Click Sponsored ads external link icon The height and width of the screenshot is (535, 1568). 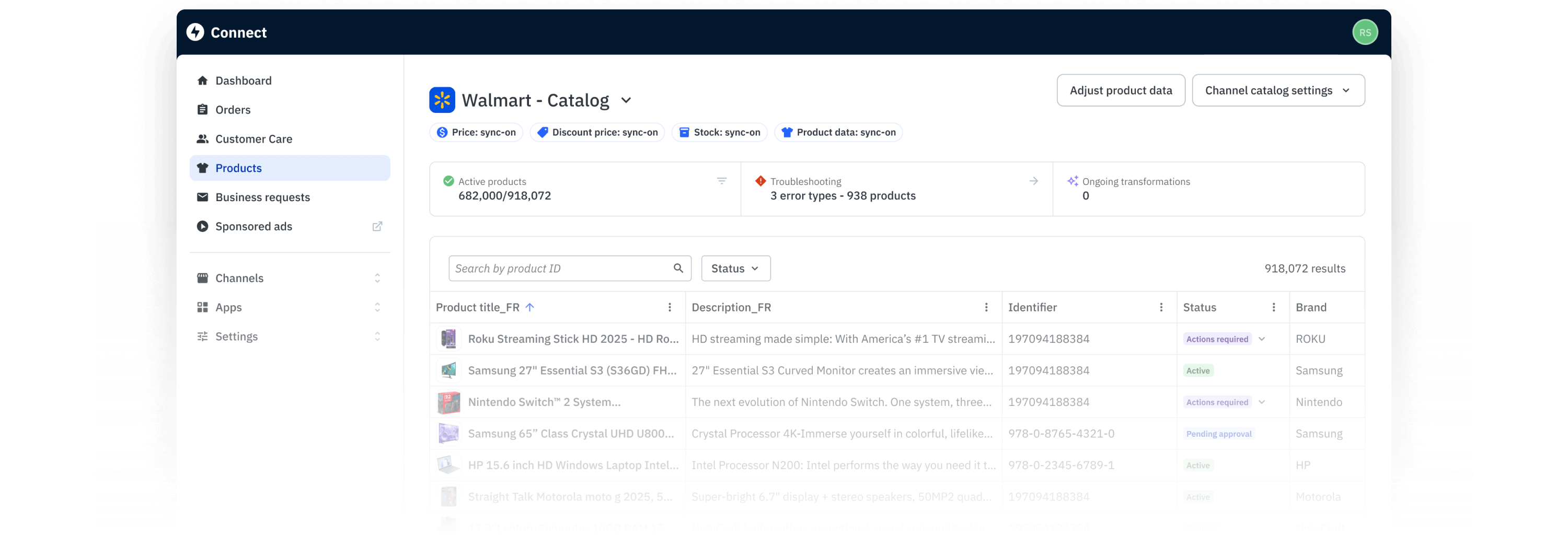click(377, 226)
